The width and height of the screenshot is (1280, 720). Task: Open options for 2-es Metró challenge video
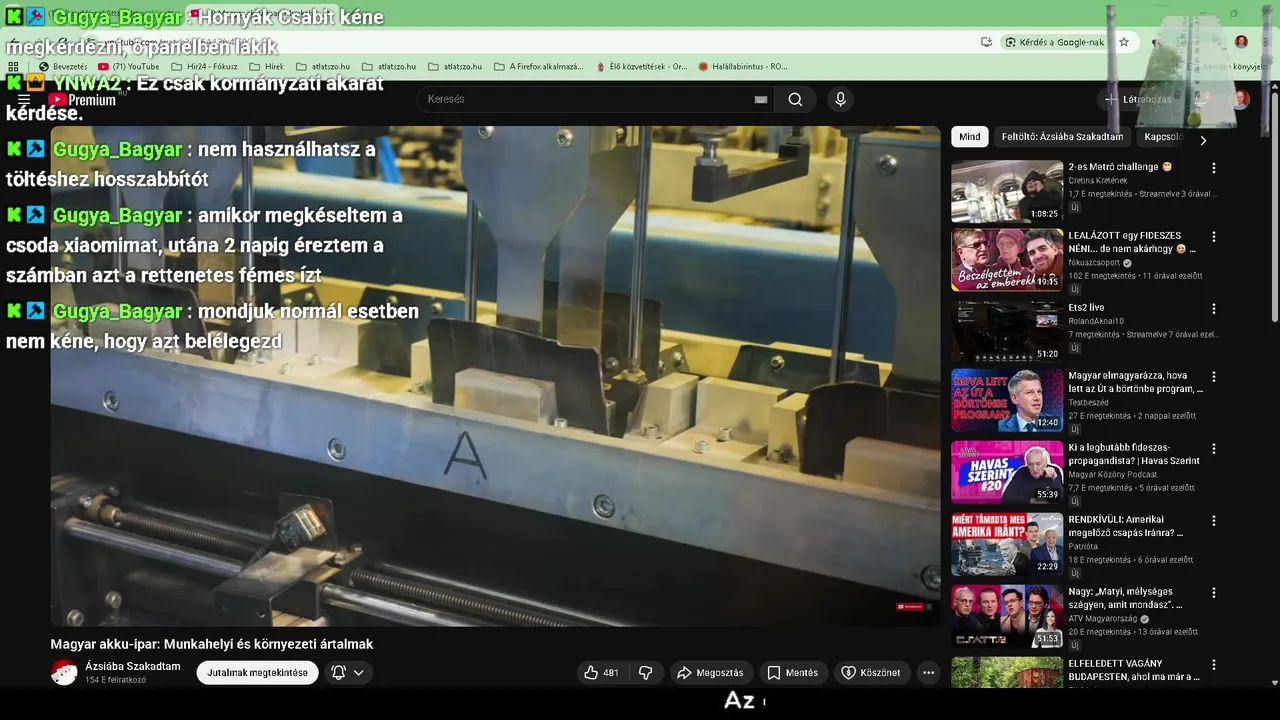tap(1214, 169)
